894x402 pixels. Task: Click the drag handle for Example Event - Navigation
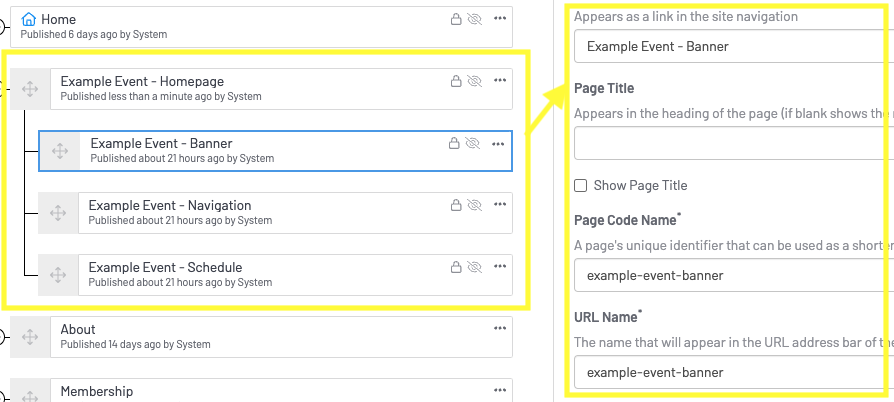pos(58,213)
